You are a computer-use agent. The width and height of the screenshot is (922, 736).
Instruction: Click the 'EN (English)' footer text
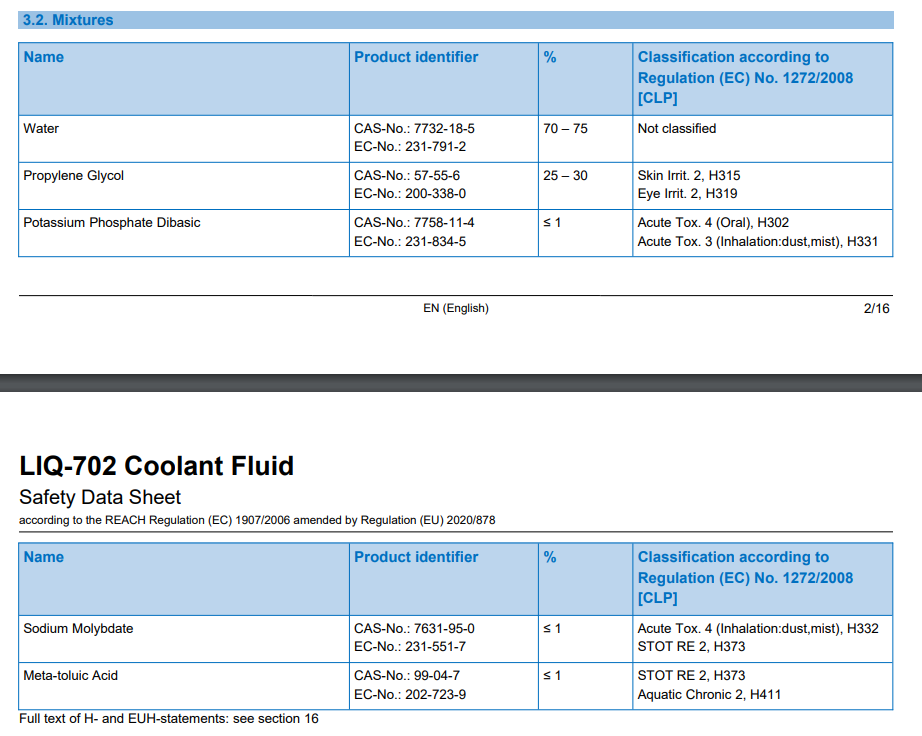point(456,309)
